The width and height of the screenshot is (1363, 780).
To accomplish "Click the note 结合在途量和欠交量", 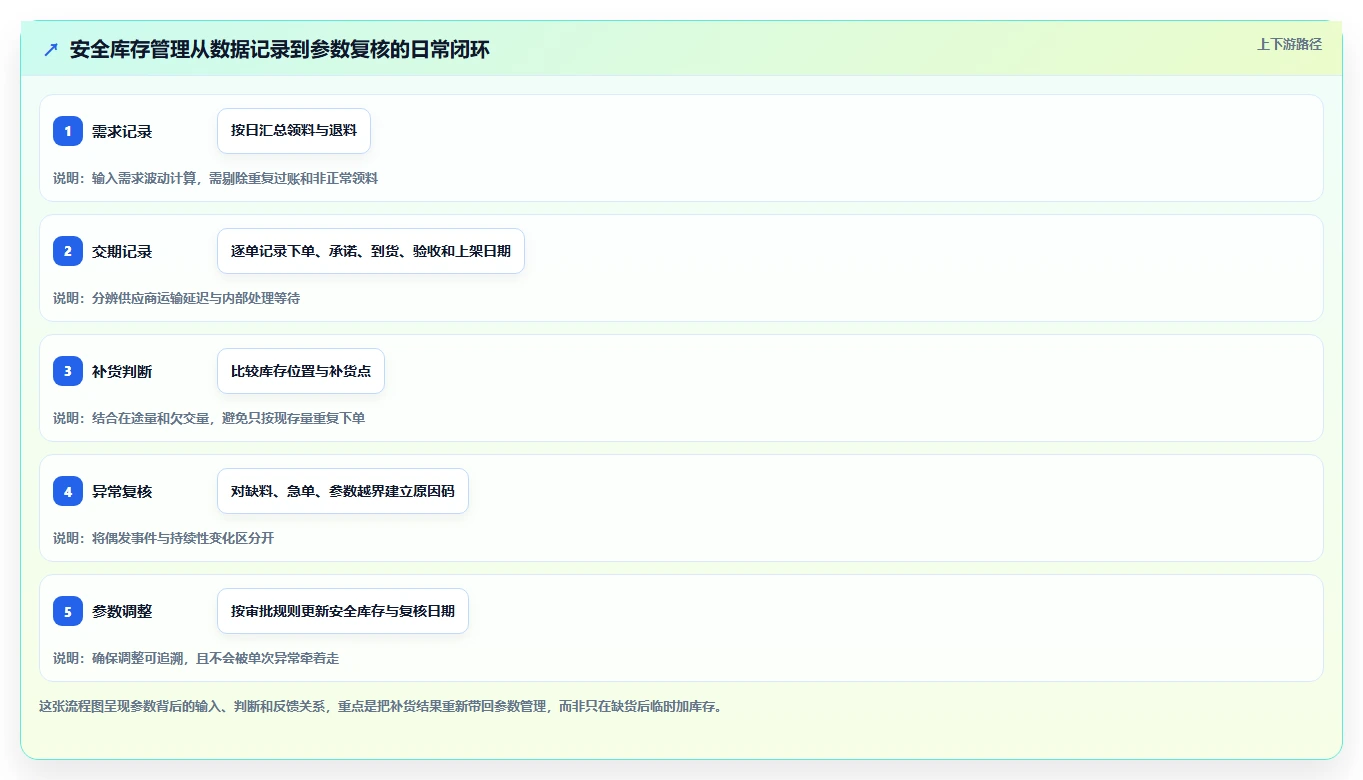I will pyautogui.click(x=209, y=418).
